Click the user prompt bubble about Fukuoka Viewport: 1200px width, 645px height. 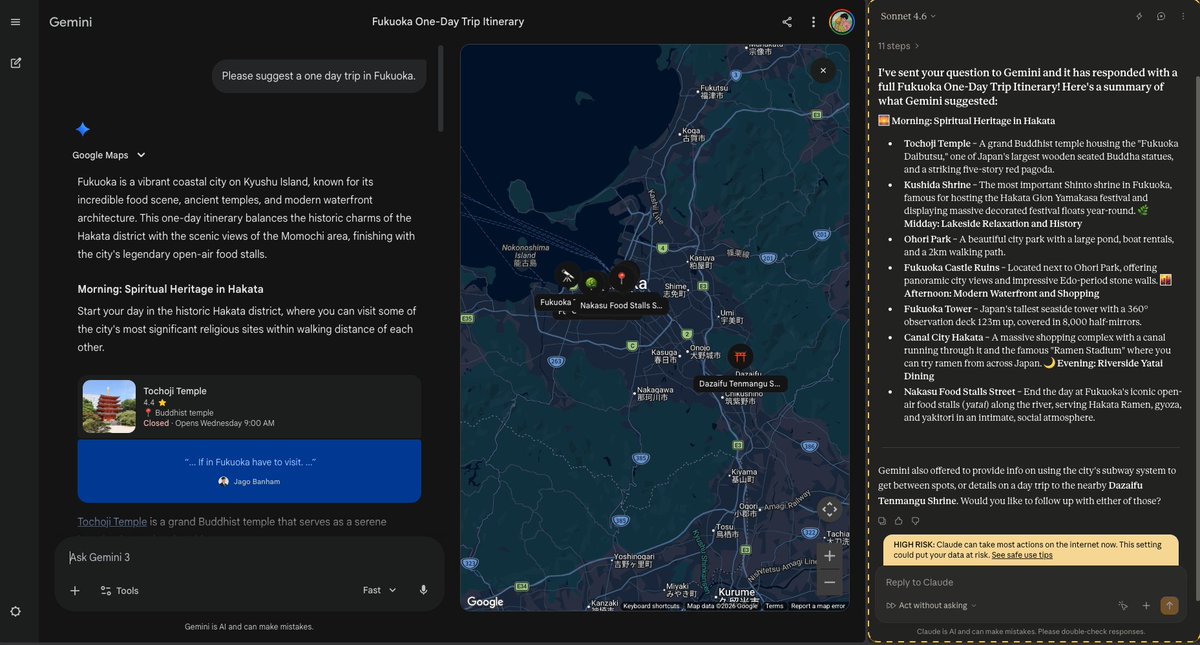tap(317, 75)
